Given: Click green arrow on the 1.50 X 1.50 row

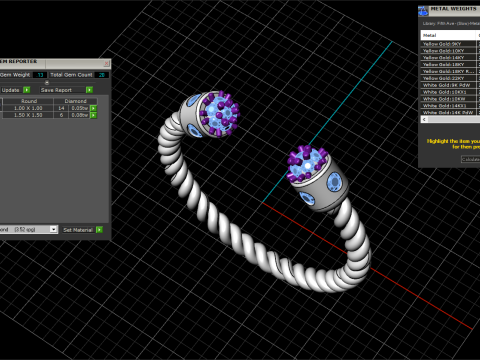Looking at the screenshot, I should click(94, 115).
